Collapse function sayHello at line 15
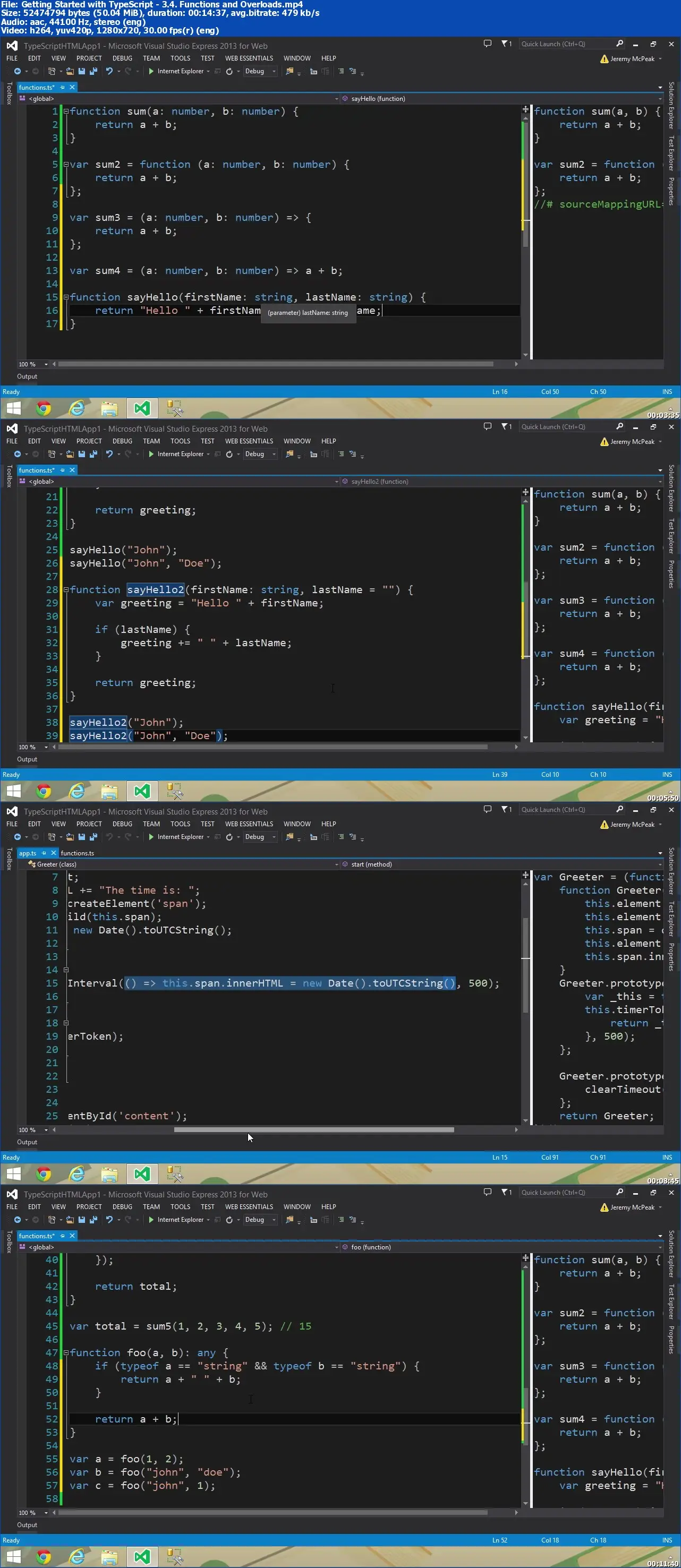Viewport: 681px width, 1568px height. point(66,297)
